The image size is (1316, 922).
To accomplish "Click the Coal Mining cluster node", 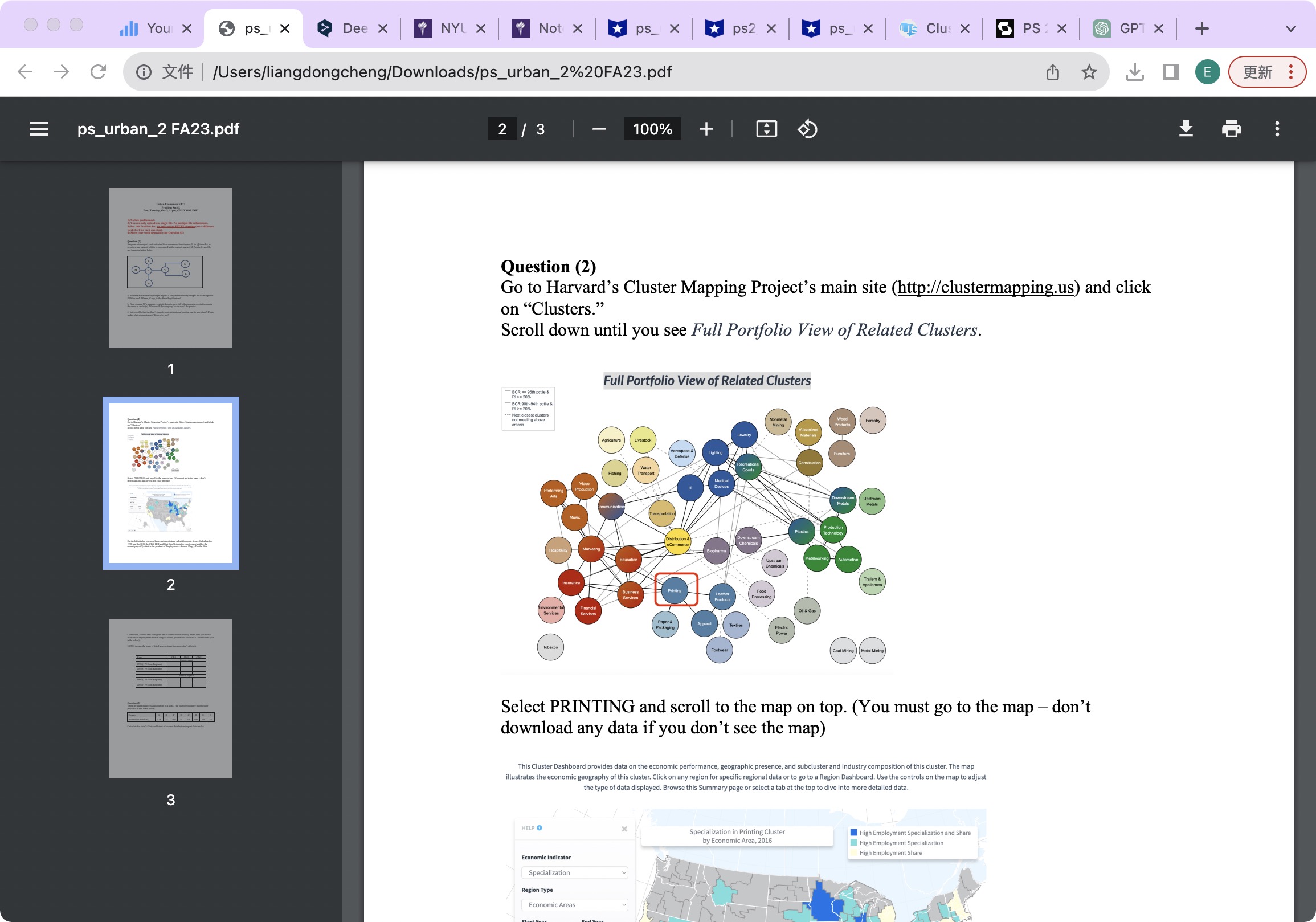I will point(843,651).
